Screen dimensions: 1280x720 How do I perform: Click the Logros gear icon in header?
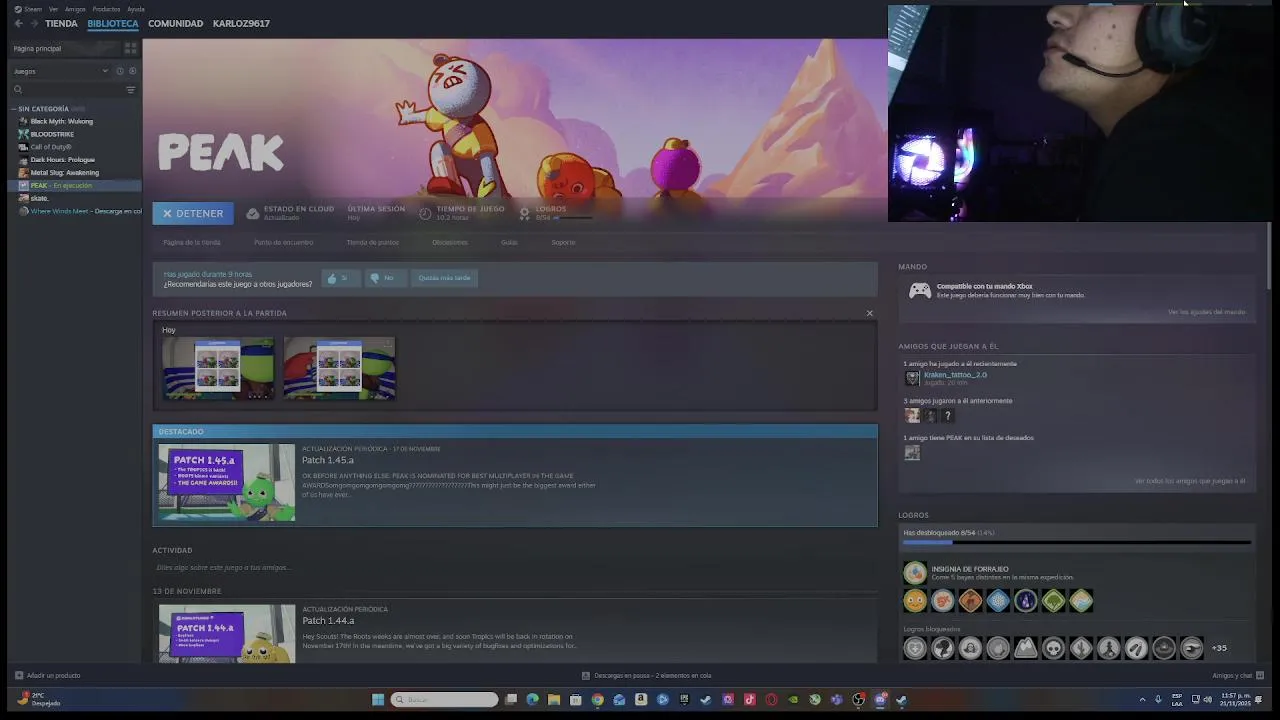pos(524,213)
